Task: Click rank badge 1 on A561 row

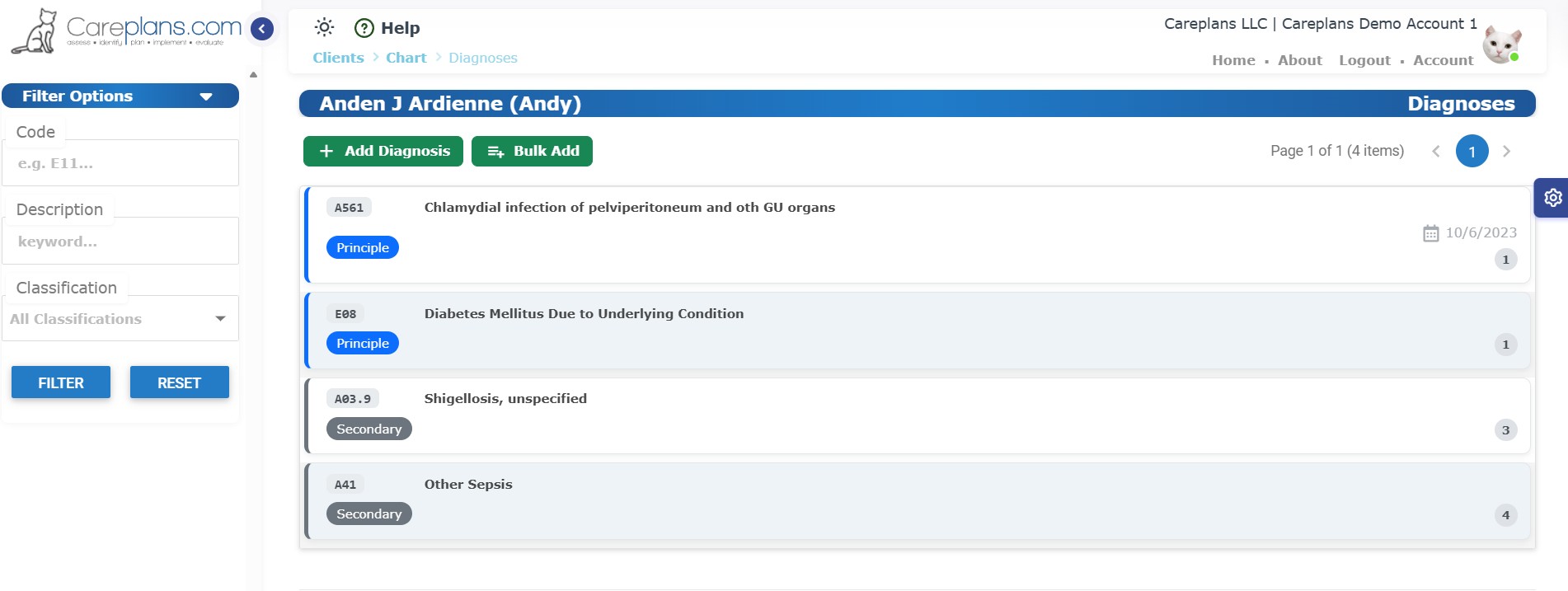Action: (1505, 260)
